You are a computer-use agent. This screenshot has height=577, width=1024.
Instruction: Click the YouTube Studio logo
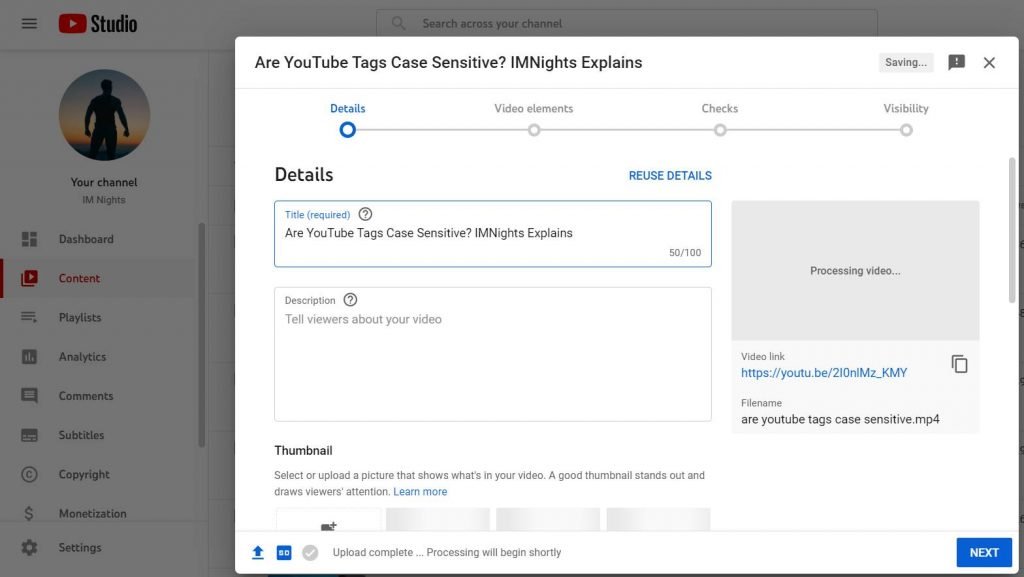pos(98,23)
